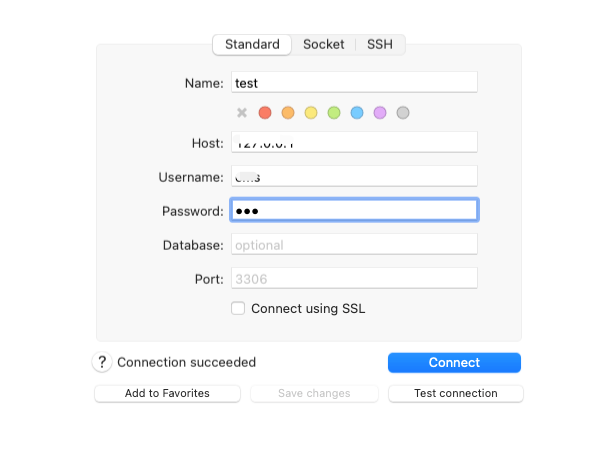This screenshot has width=601, height=454.
Task: Pick the gray color dot
Action: (x=403, y=113)
